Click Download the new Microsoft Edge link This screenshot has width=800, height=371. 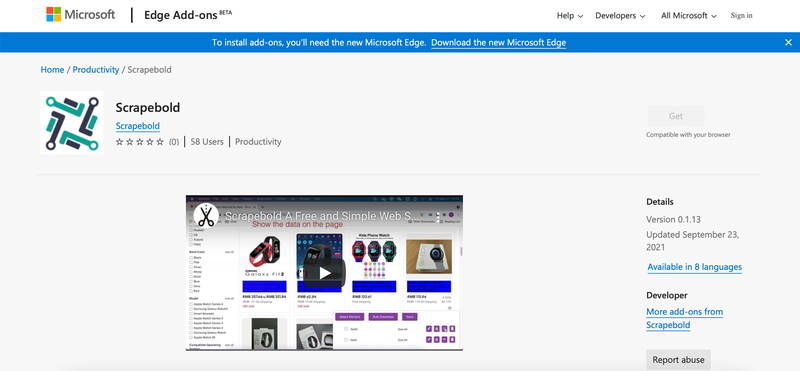(x=498, y=43)
